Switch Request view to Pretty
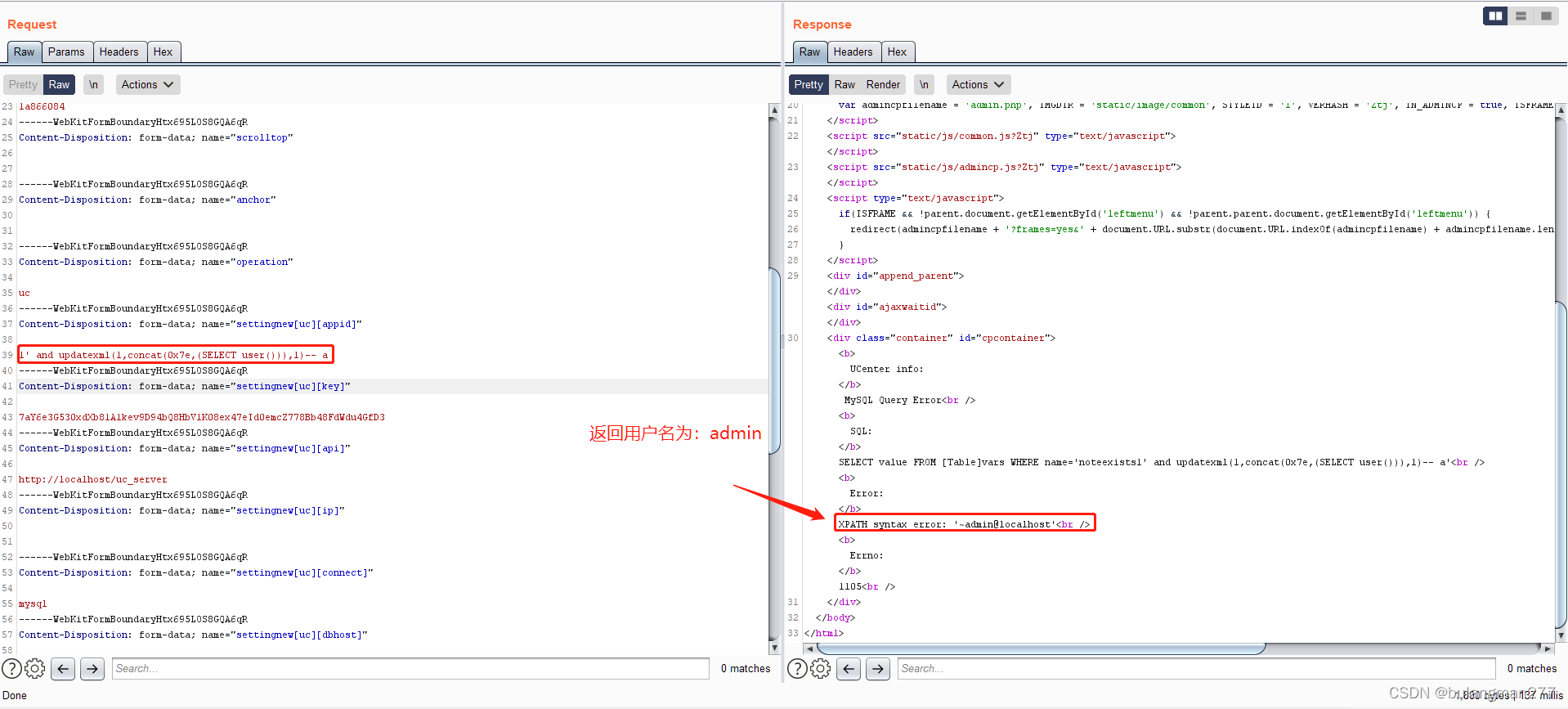1568x709 pixels. click(23, 84)
